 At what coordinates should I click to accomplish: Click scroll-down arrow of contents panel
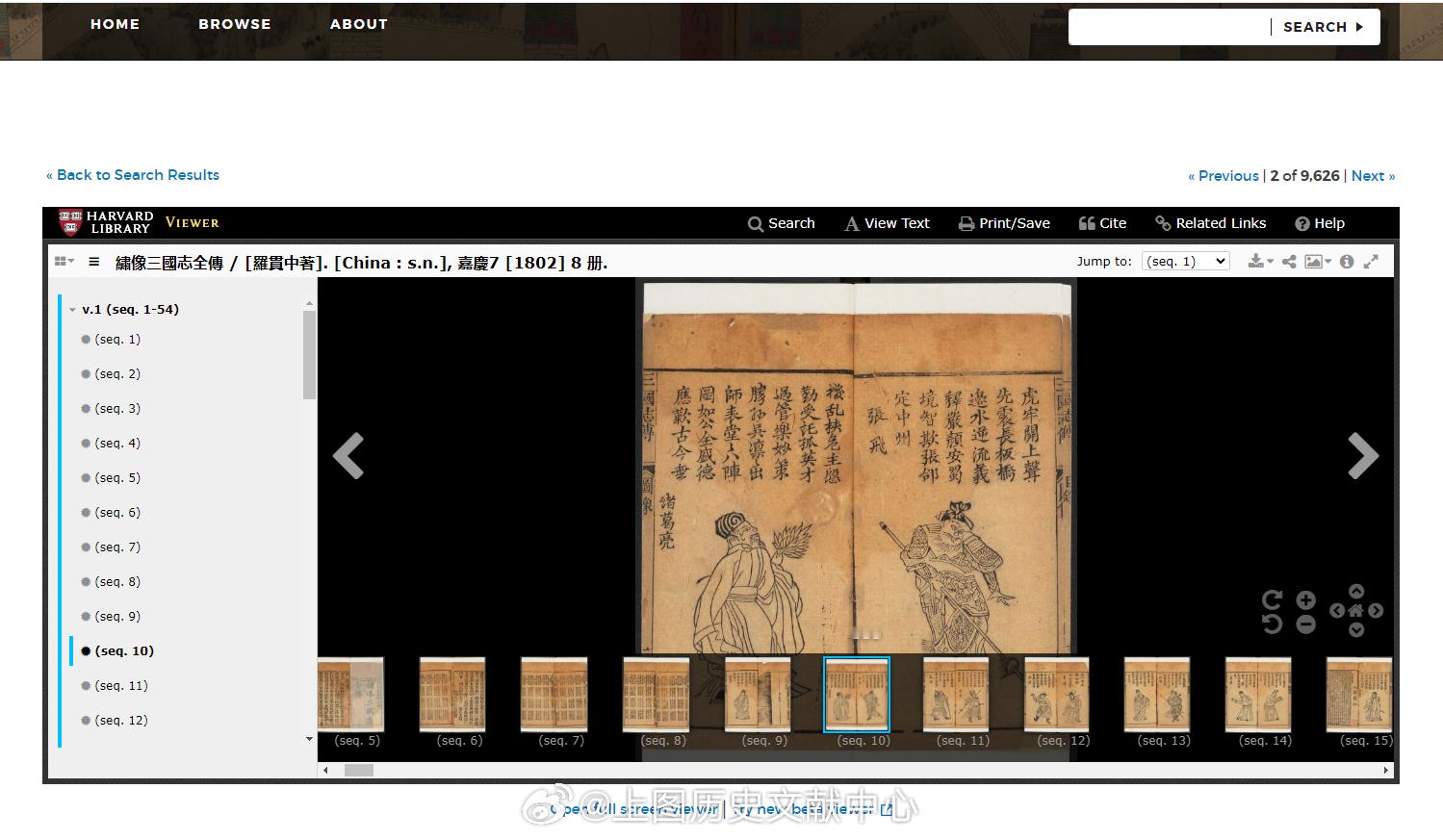[x=309, y=739]
